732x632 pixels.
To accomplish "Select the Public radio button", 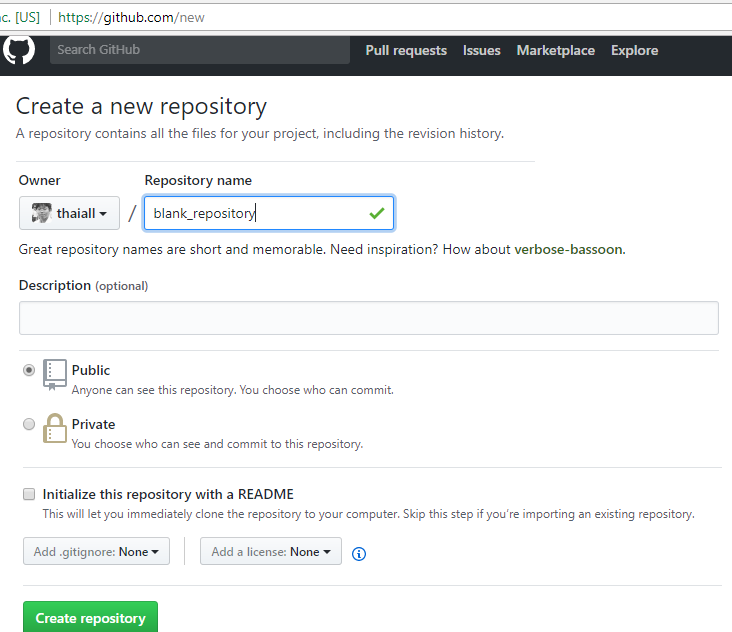I will point(29,370).
